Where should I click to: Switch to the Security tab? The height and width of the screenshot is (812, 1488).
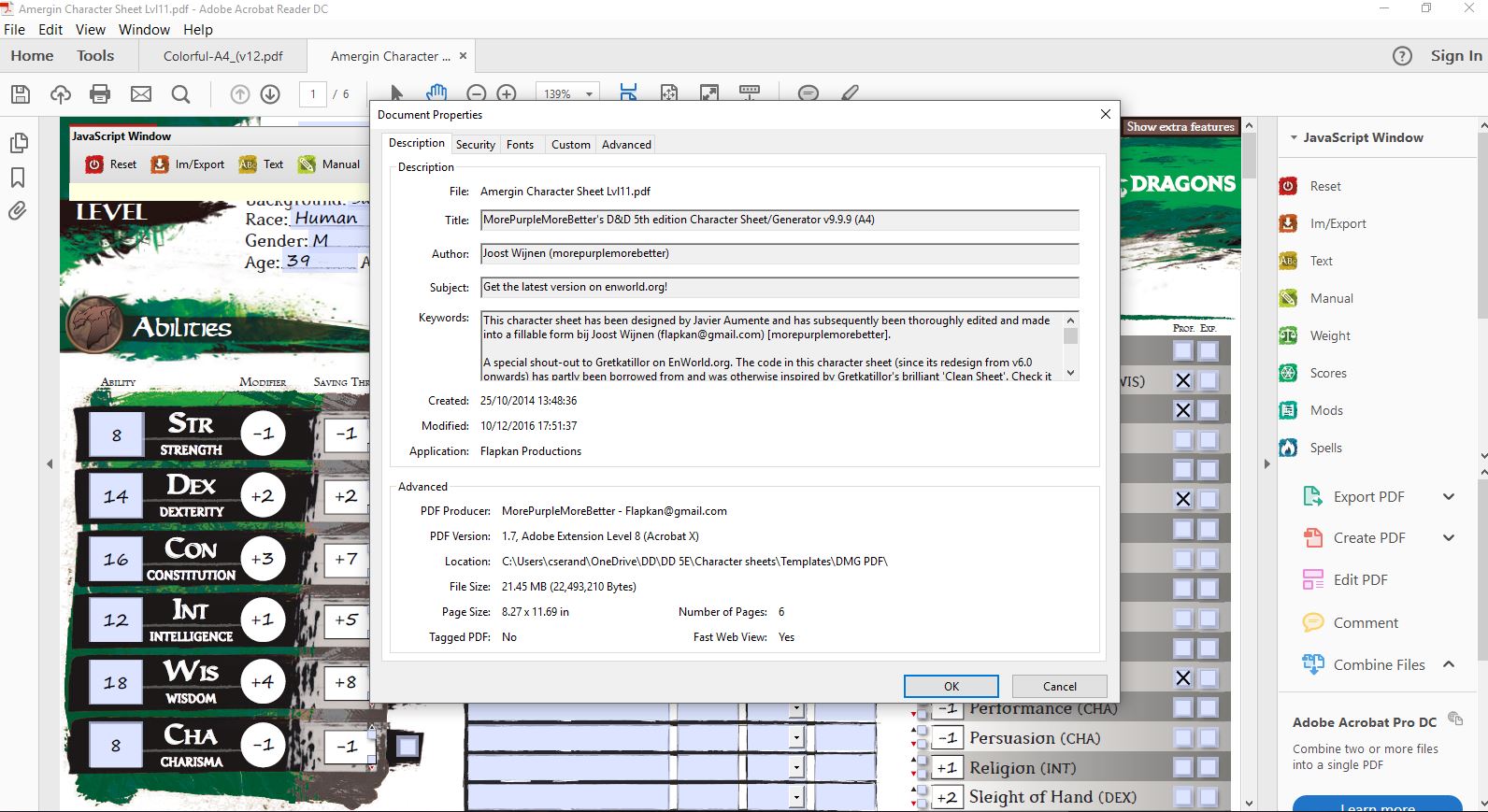click(x=475, y=145)
